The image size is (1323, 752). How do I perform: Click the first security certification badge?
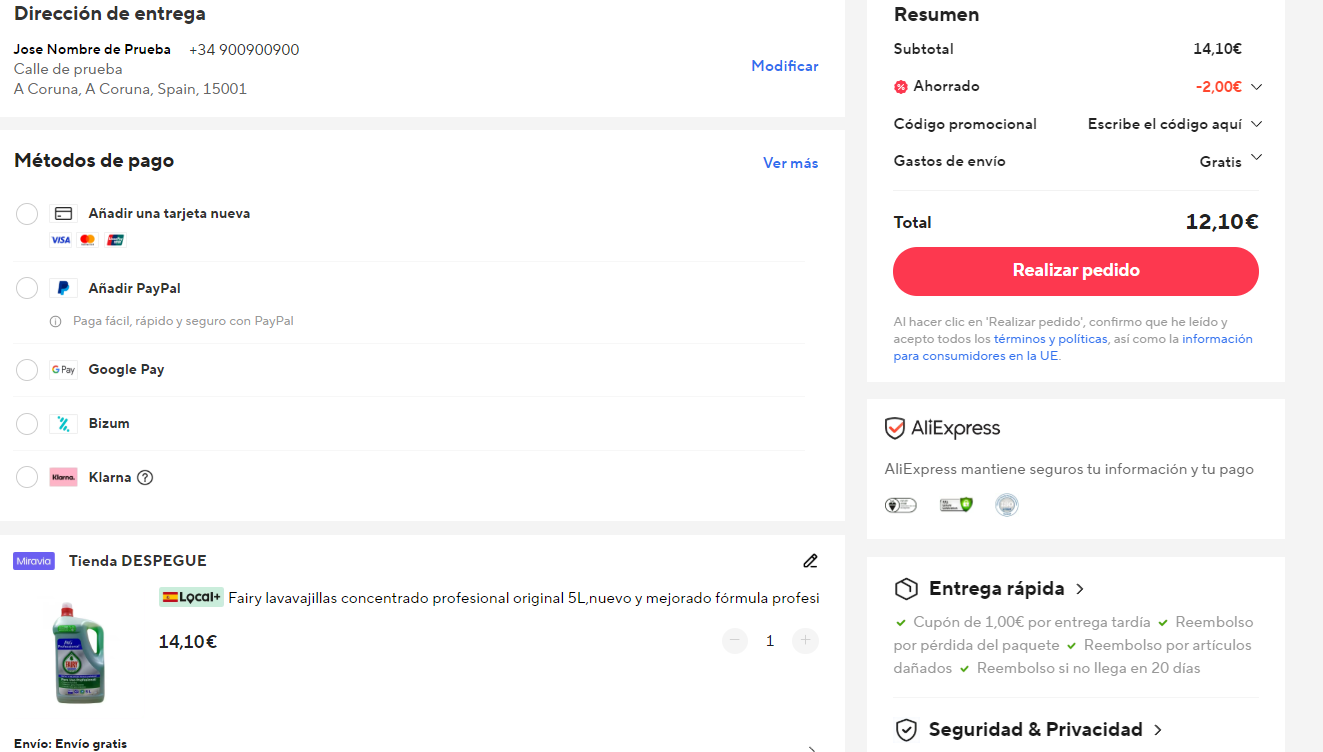(901, 505)
